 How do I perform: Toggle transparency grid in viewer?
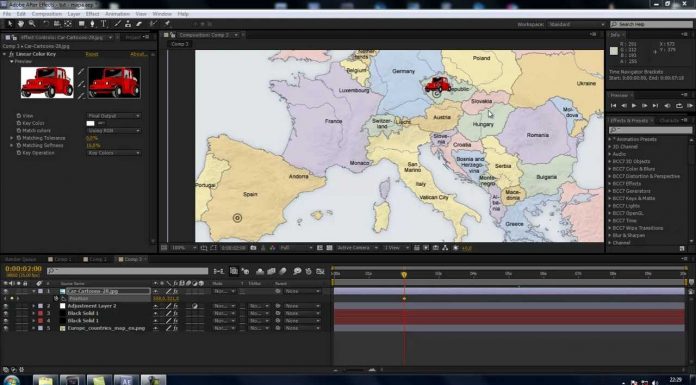[x=329, y=248]
